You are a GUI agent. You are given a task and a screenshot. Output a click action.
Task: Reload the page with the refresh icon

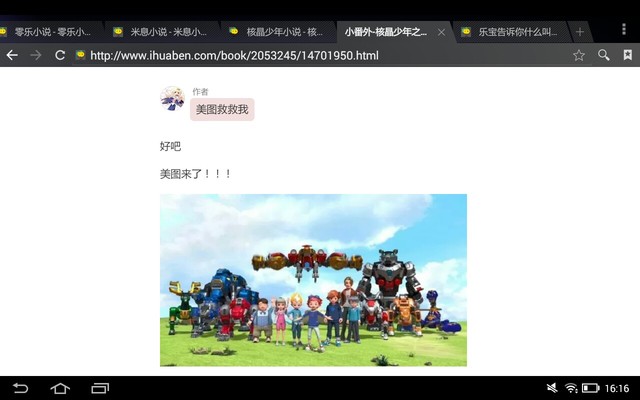(60, 55)
